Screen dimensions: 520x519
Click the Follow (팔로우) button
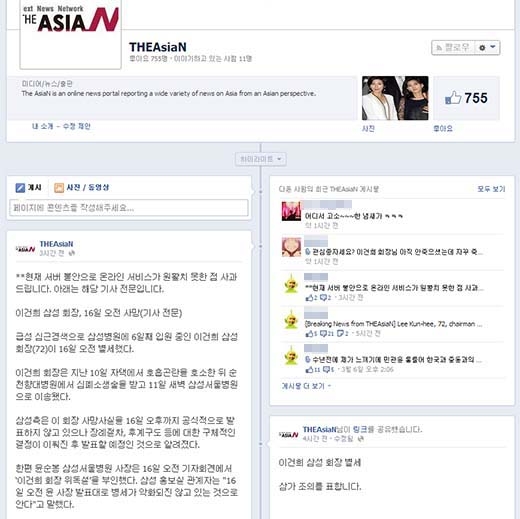point(453,48)
